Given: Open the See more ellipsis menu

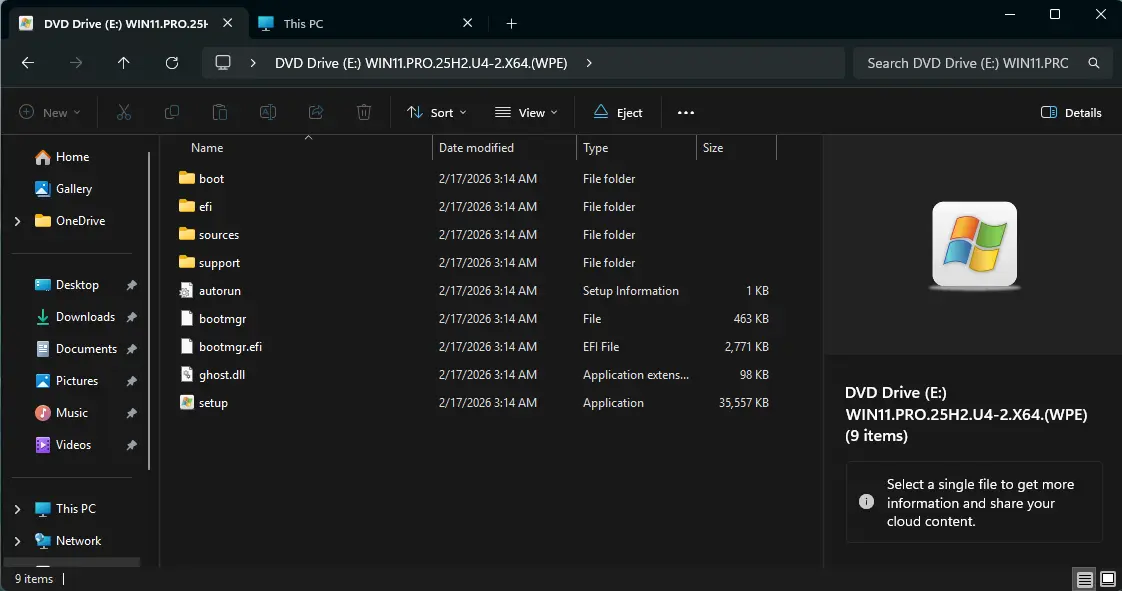Looking at the screenshot, I should [686, 112].
